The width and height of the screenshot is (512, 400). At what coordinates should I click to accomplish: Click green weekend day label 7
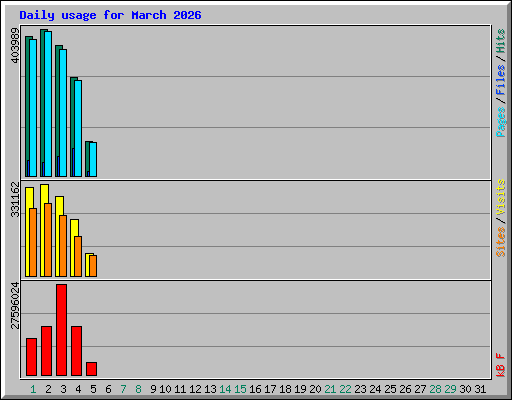(123, 389)
